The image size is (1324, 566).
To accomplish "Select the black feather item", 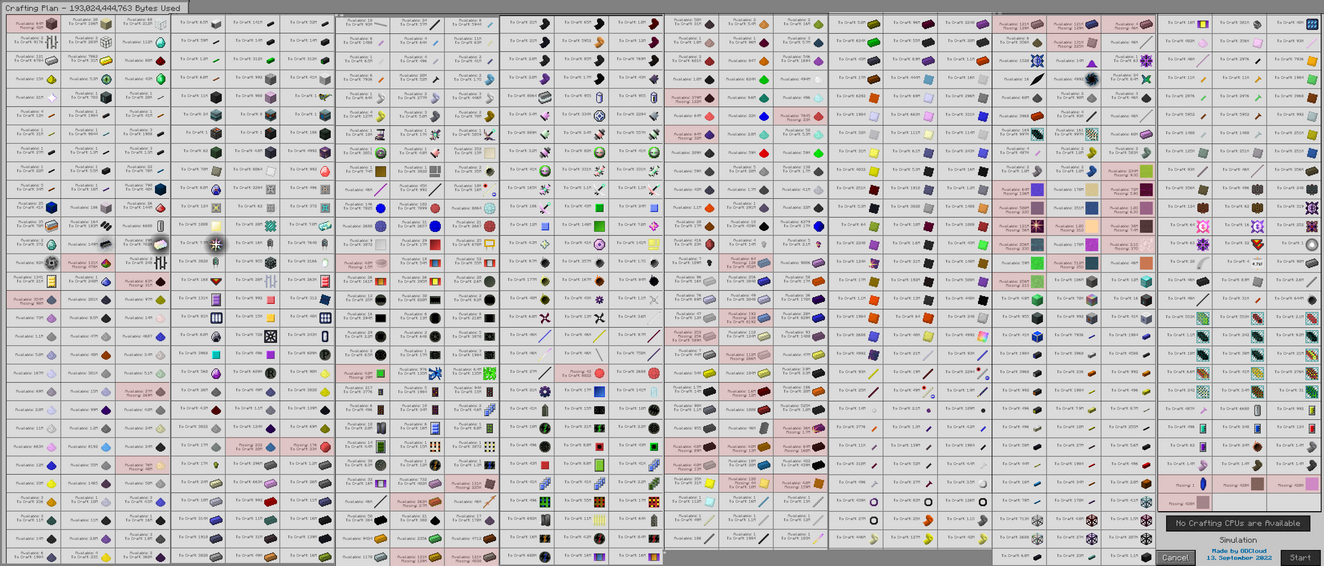I will click(x=1037, y=79).
